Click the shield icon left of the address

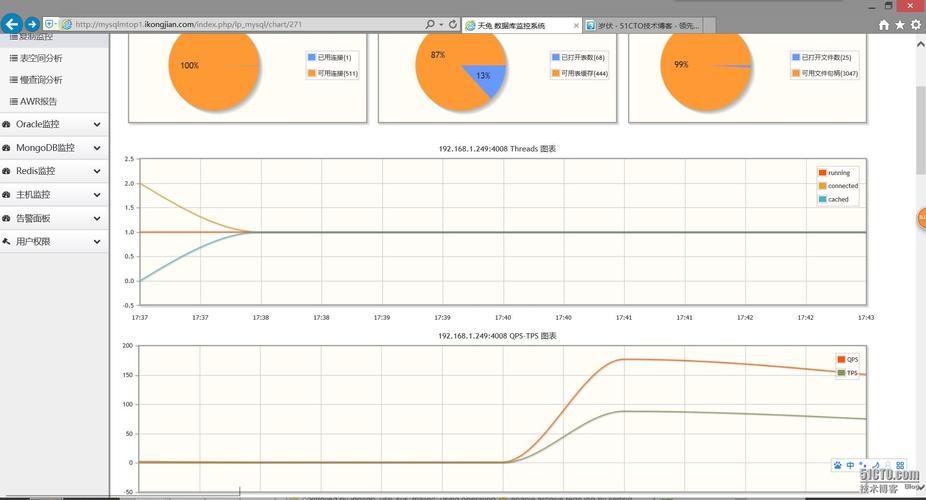[x=48, y=24]
